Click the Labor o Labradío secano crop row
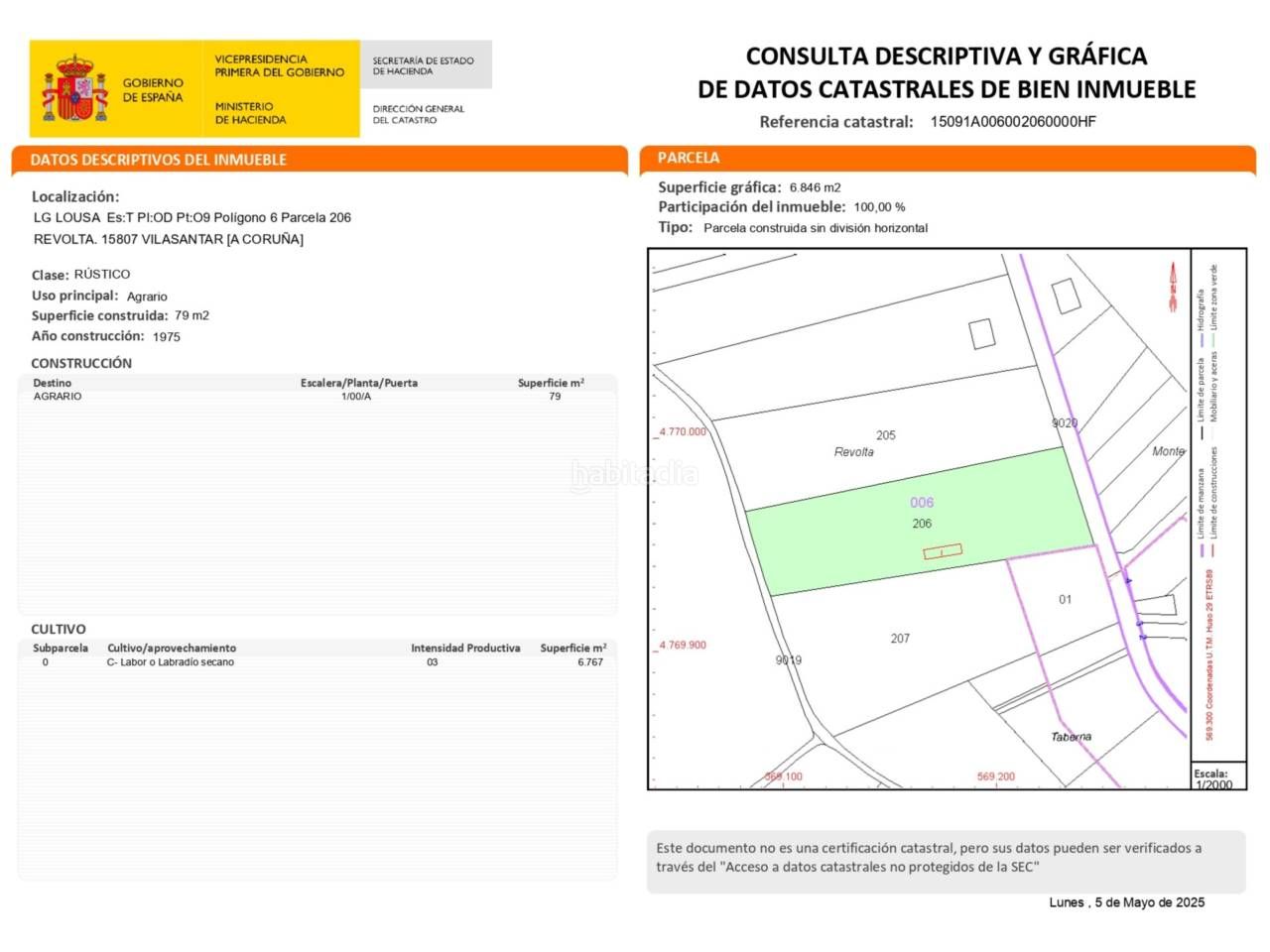Image resolution: width=1270 pixels, height=952 pixels. tap(317, 662)
